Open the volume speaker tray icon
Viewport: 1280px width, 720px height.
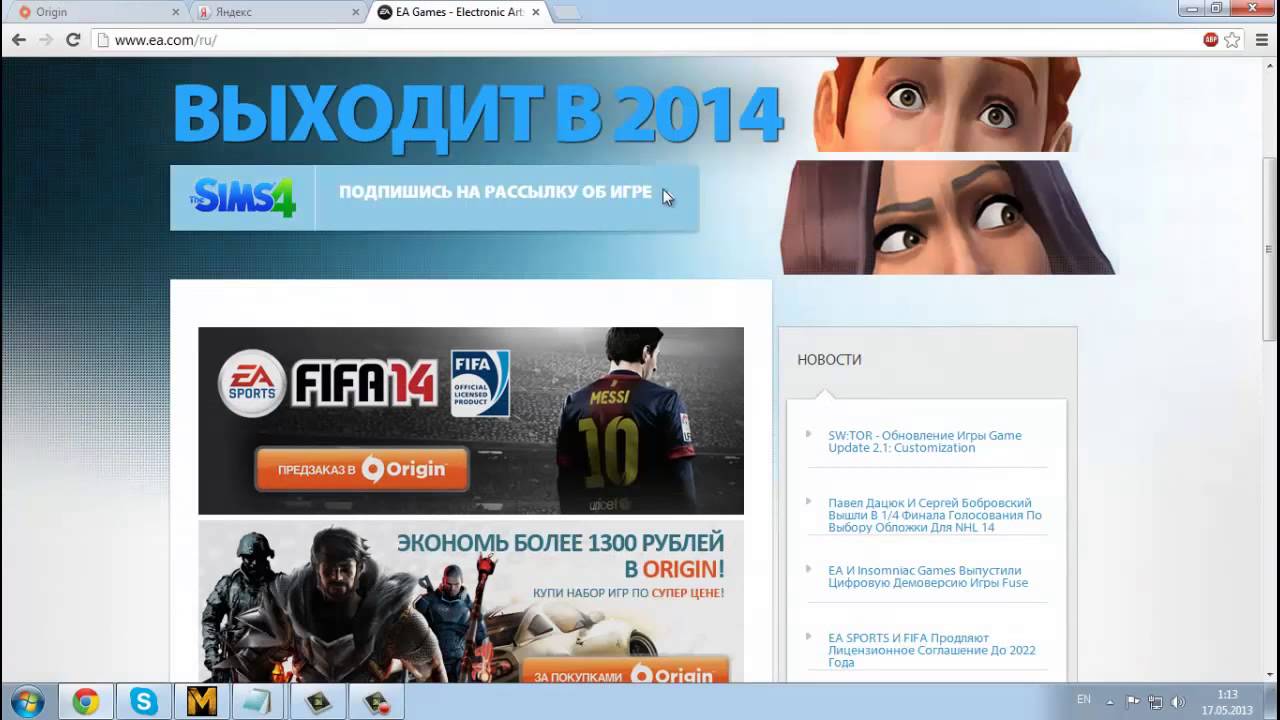[x=1178, y=702]
